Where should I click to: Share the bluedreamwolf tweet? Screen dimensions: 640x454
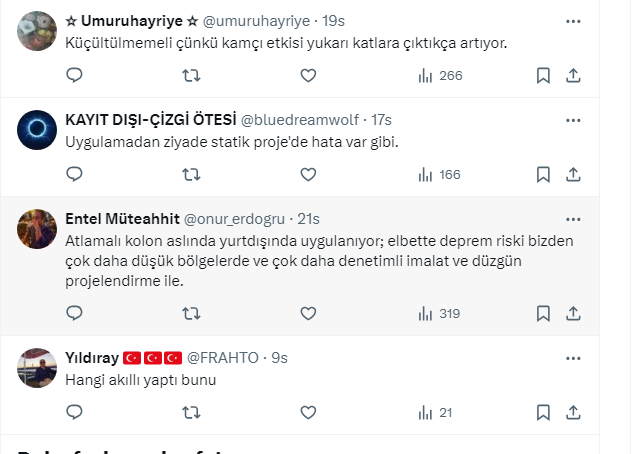574,174
